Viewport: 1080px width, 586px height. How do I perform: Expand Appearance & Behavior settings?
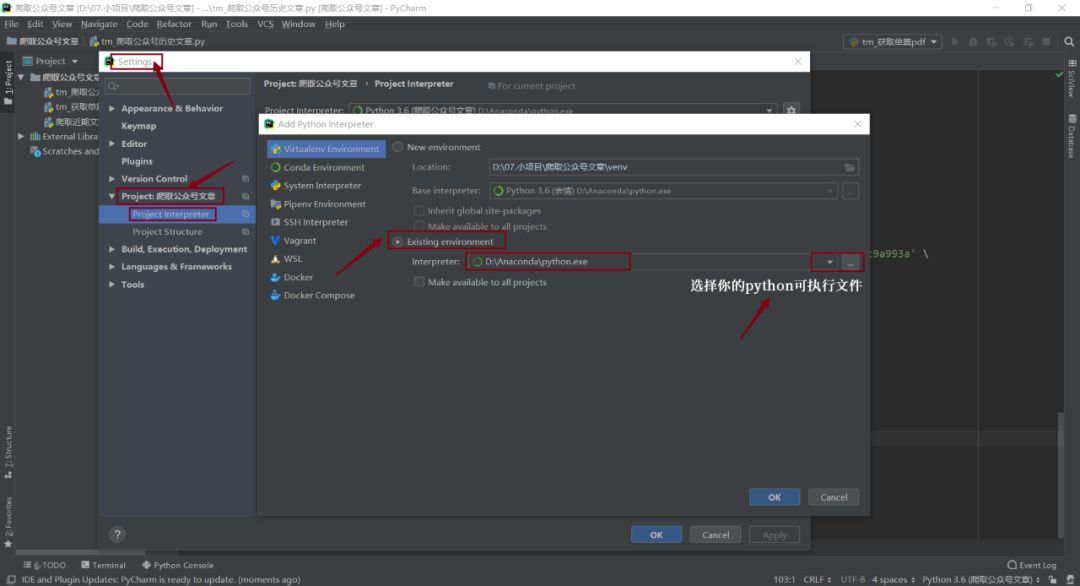112,109
